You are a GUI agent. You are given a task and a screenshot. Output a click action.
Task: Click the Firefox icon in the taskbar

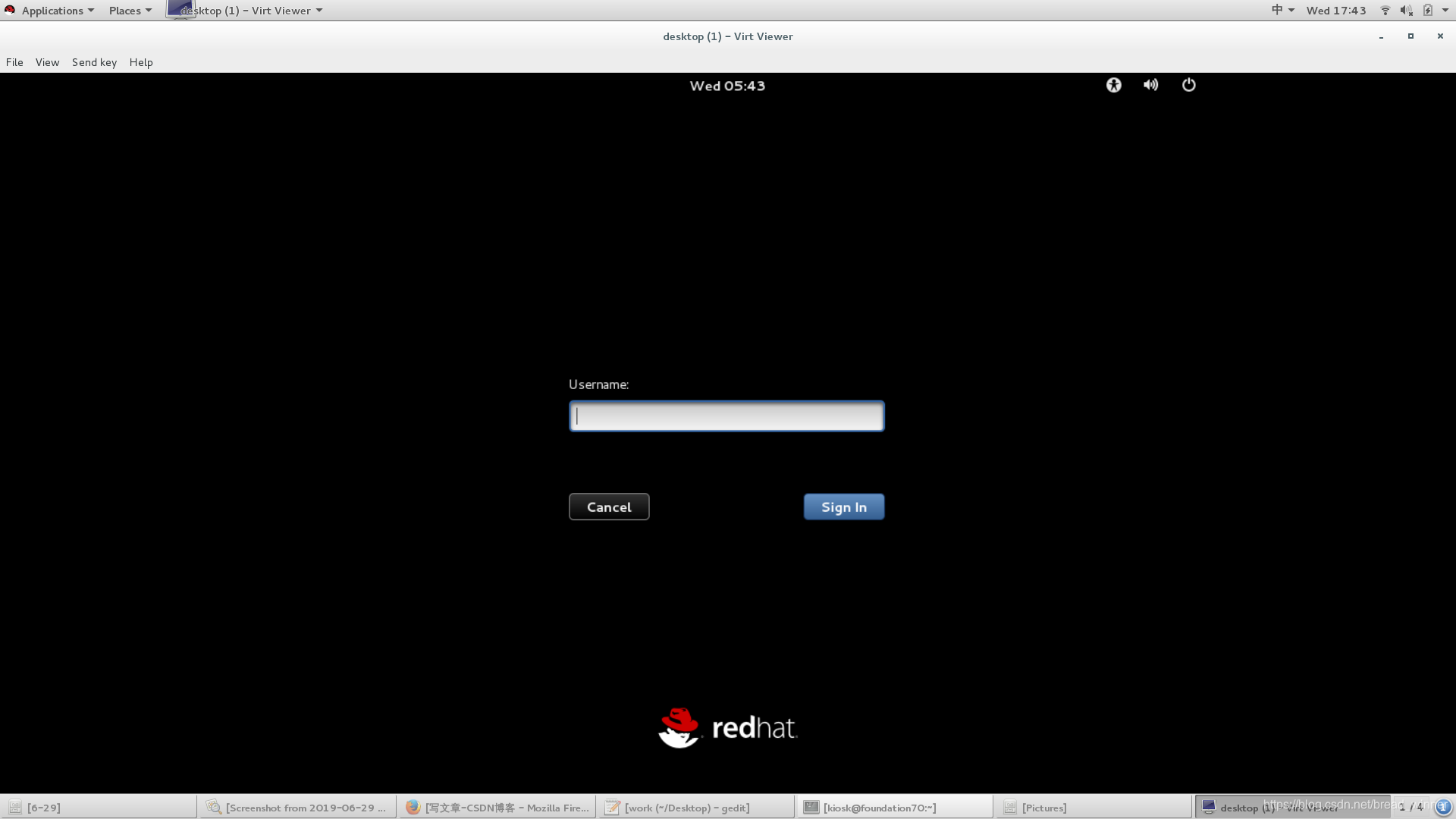click(x=413, y=807)
